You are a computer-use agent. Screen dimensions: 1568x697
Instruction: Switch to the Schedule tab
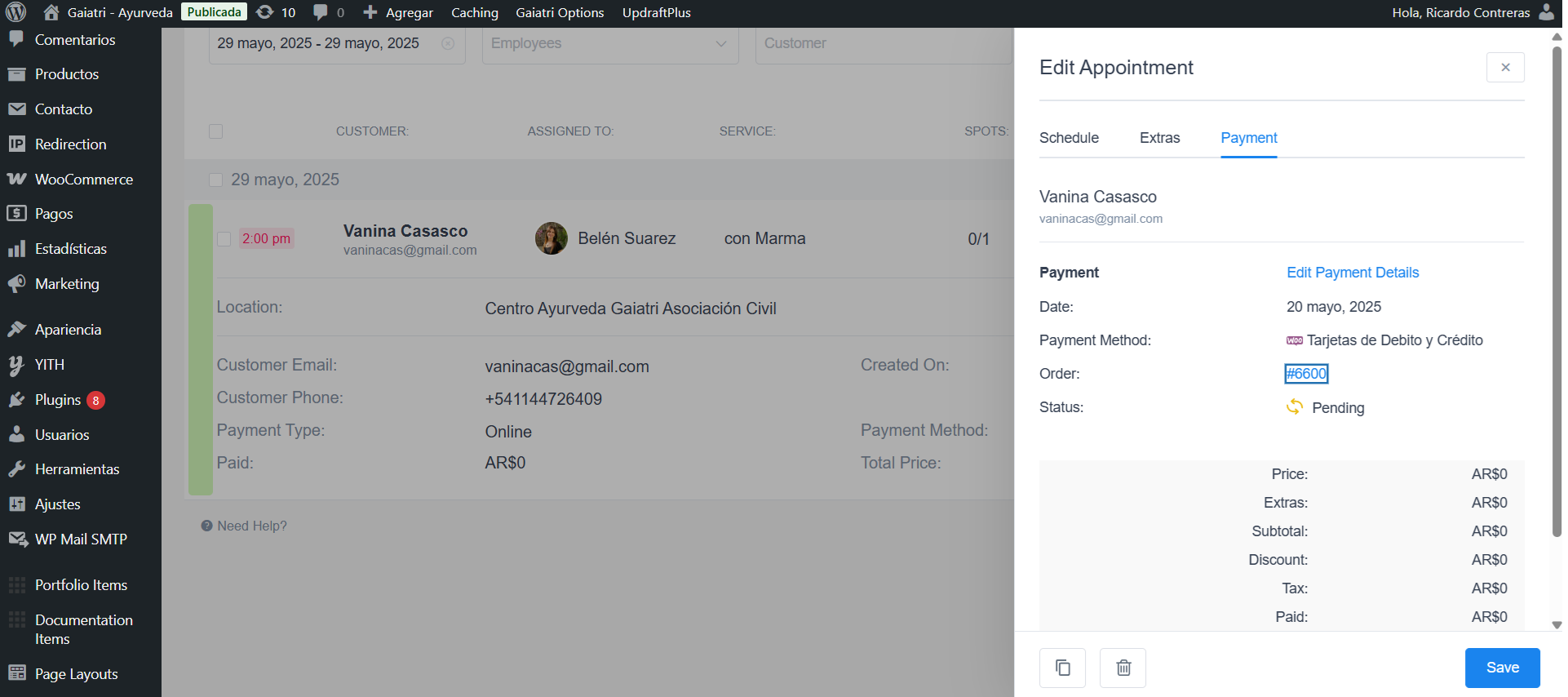pos(1069,138)
